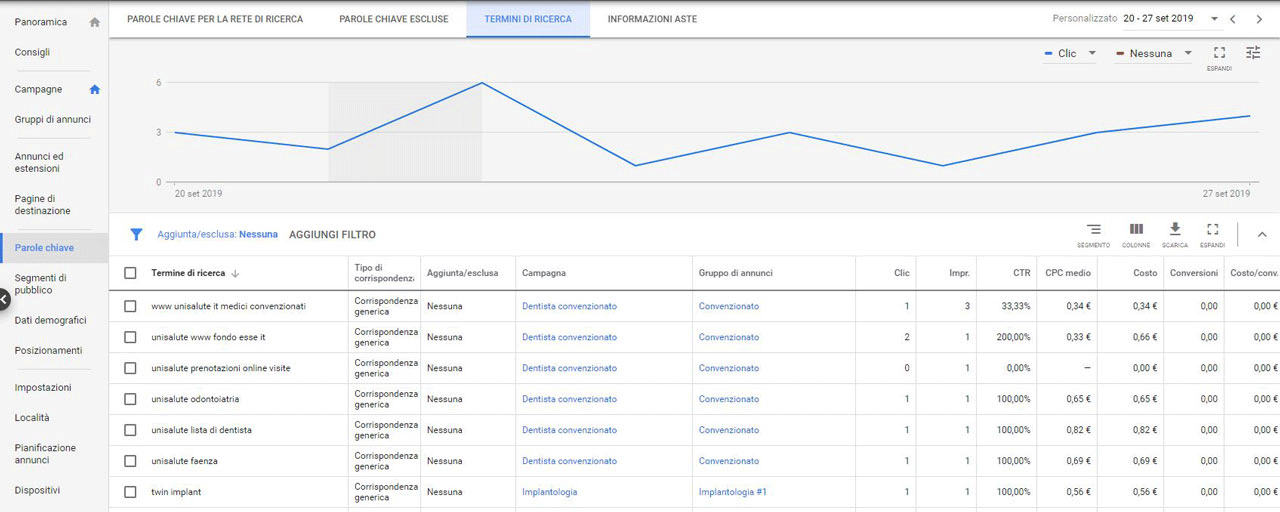The width and height of the screenshot is (1280, 512).
Task: Collapse the sidebar with the black arrow
Action: point(3,298)
